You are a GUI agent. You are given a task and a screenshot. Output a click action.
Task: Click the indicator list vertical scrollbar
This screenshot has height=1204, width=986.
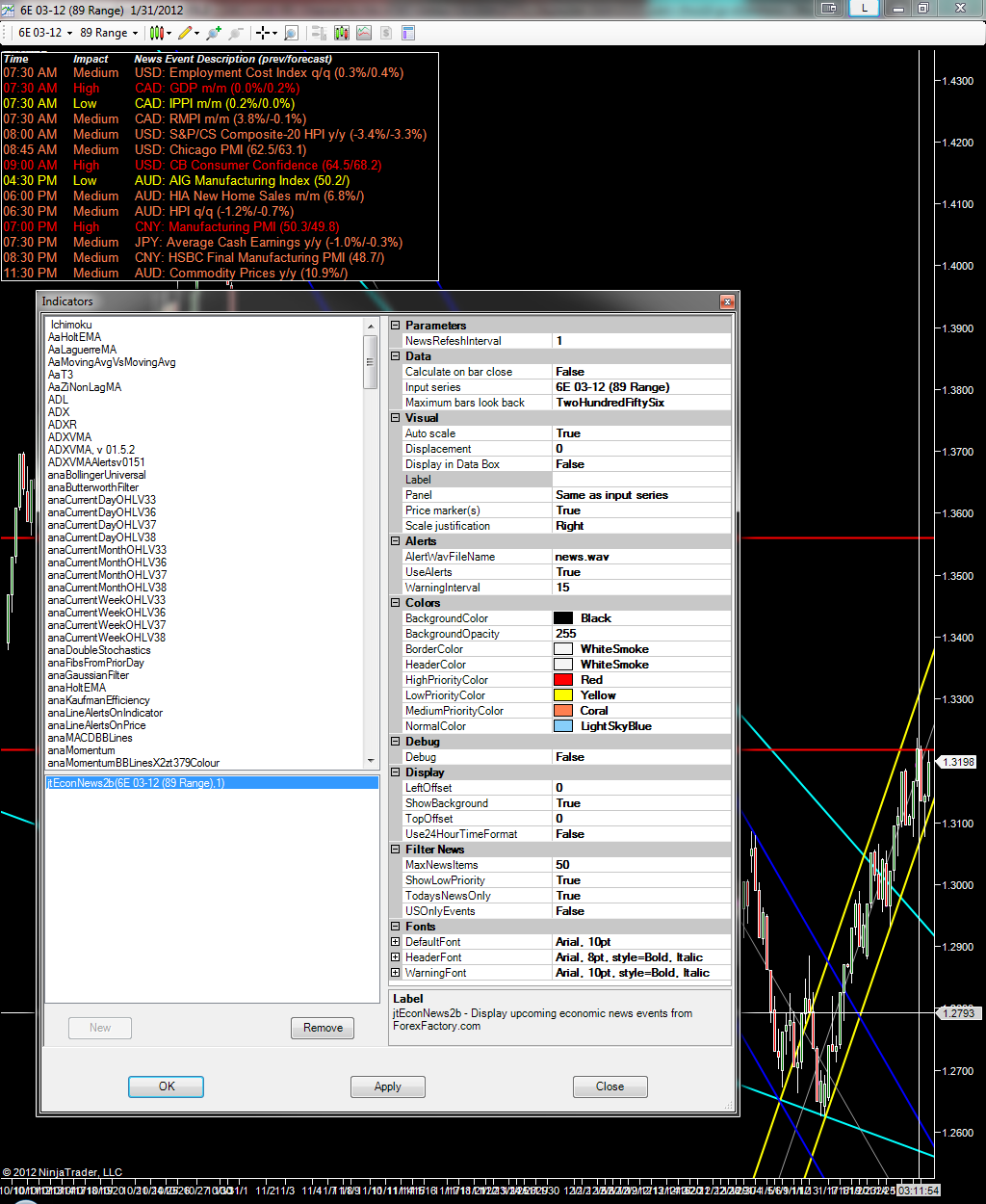[x=370, y=544]
